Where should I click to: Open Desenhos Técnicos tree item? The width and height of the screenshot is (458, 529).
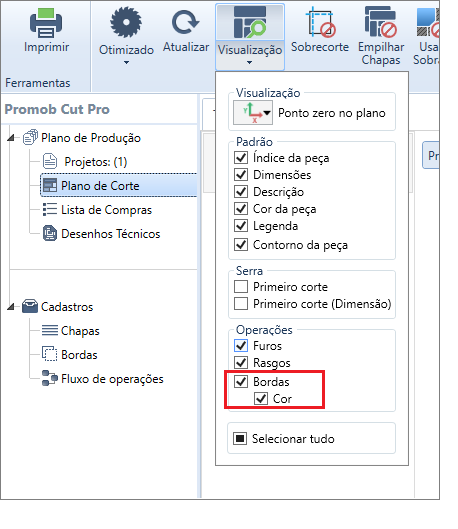tap(101, 233)
